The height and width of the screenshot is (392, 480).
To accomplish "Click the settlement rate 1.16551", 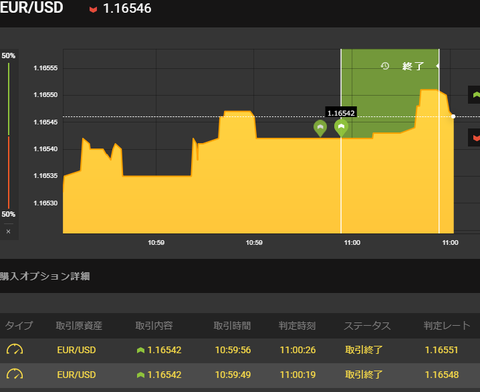I will [441, 350].
